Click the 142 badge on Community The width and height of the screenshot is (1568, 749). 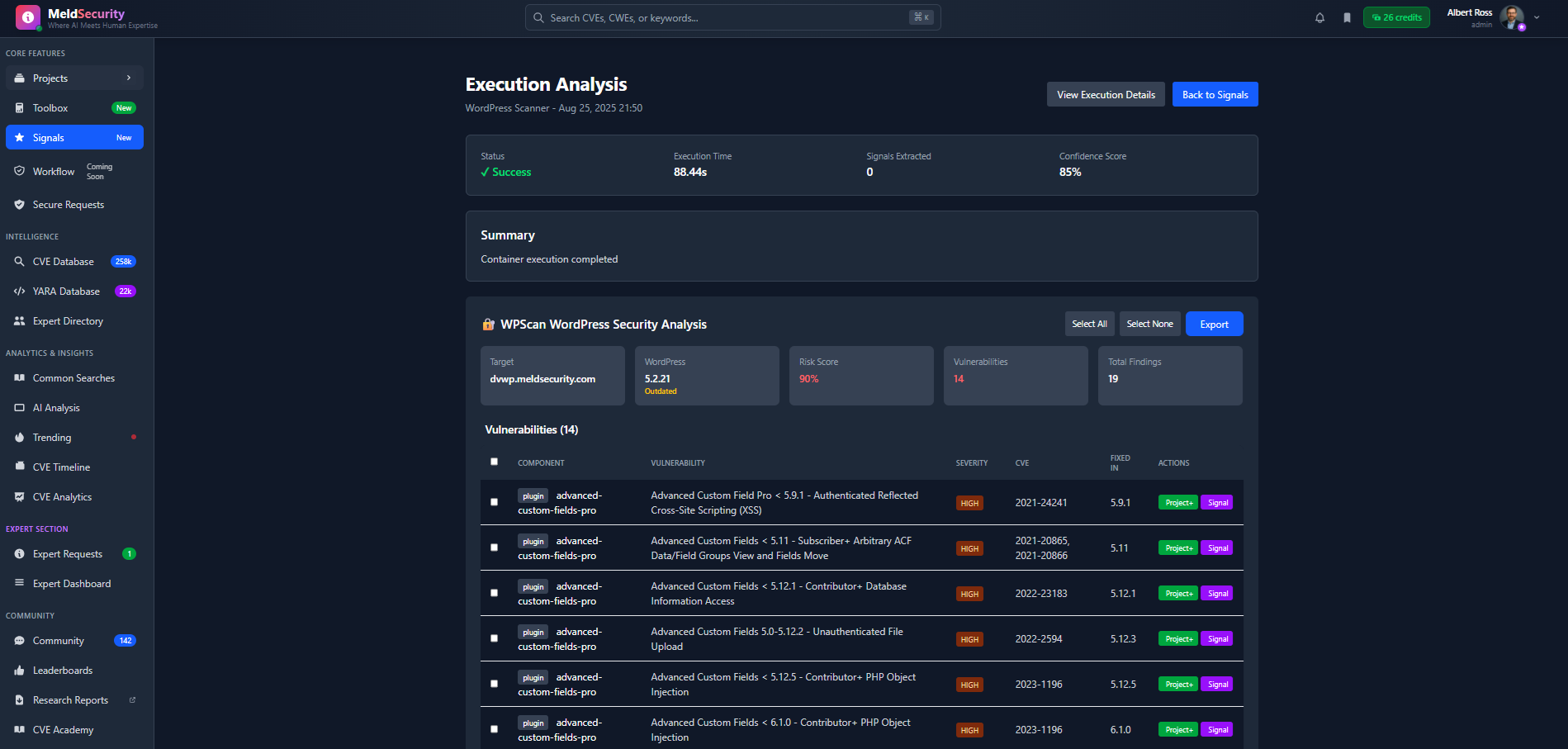[x=125, y=641]
